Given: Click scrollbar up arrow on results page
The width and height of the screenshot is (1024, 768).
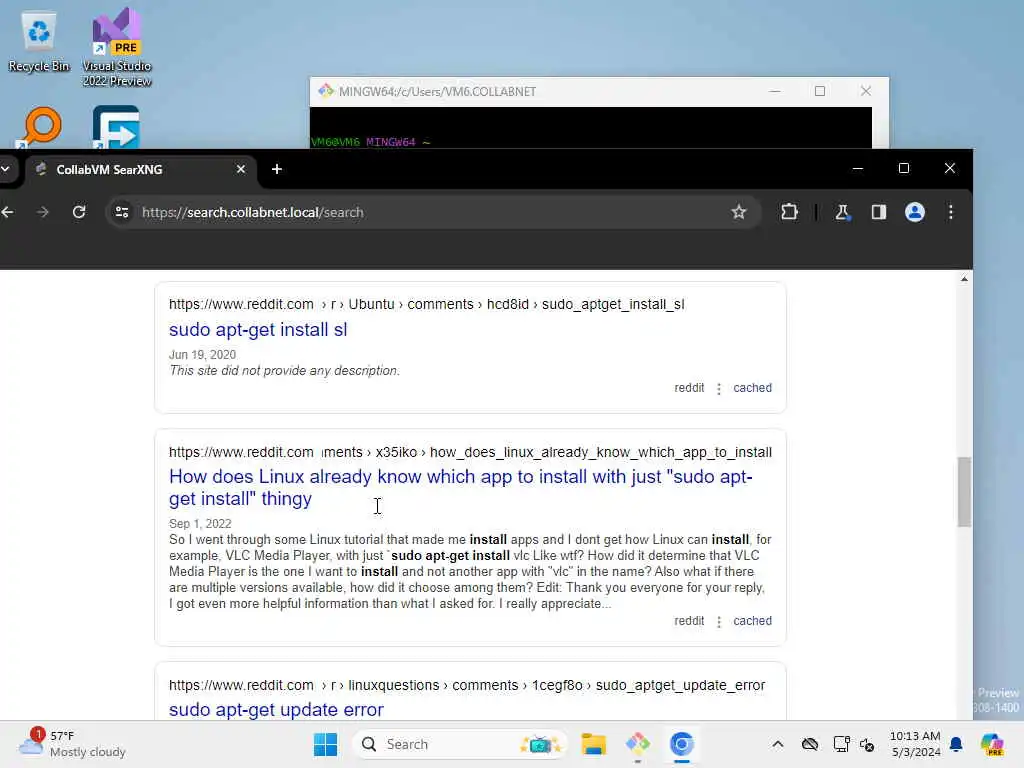Looking at the screenshot, I should pyautogui.click(x=965, y=279).
